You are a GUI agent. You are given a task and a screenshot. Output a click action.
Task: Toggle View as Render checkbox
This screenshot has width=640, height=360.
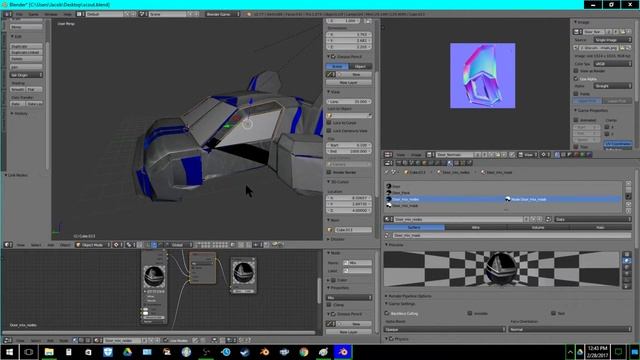(576, 71)
